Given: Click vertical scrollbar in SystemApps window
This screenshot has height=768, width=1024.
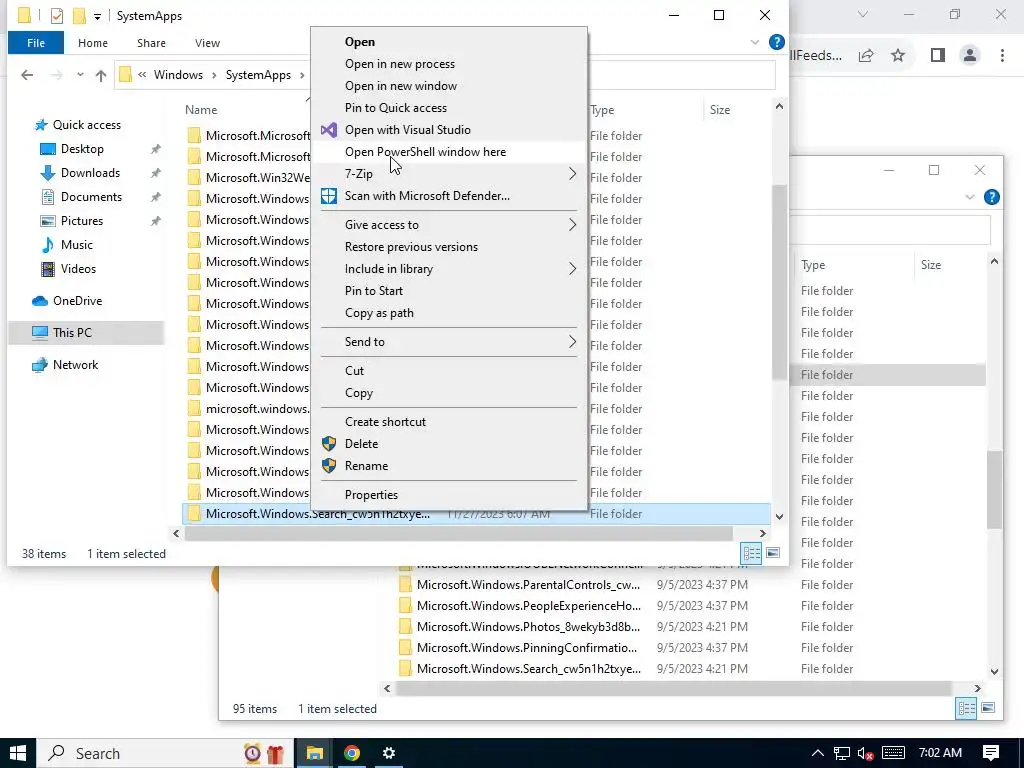Looking at the screenshot, I should click(x=779, y=281).
